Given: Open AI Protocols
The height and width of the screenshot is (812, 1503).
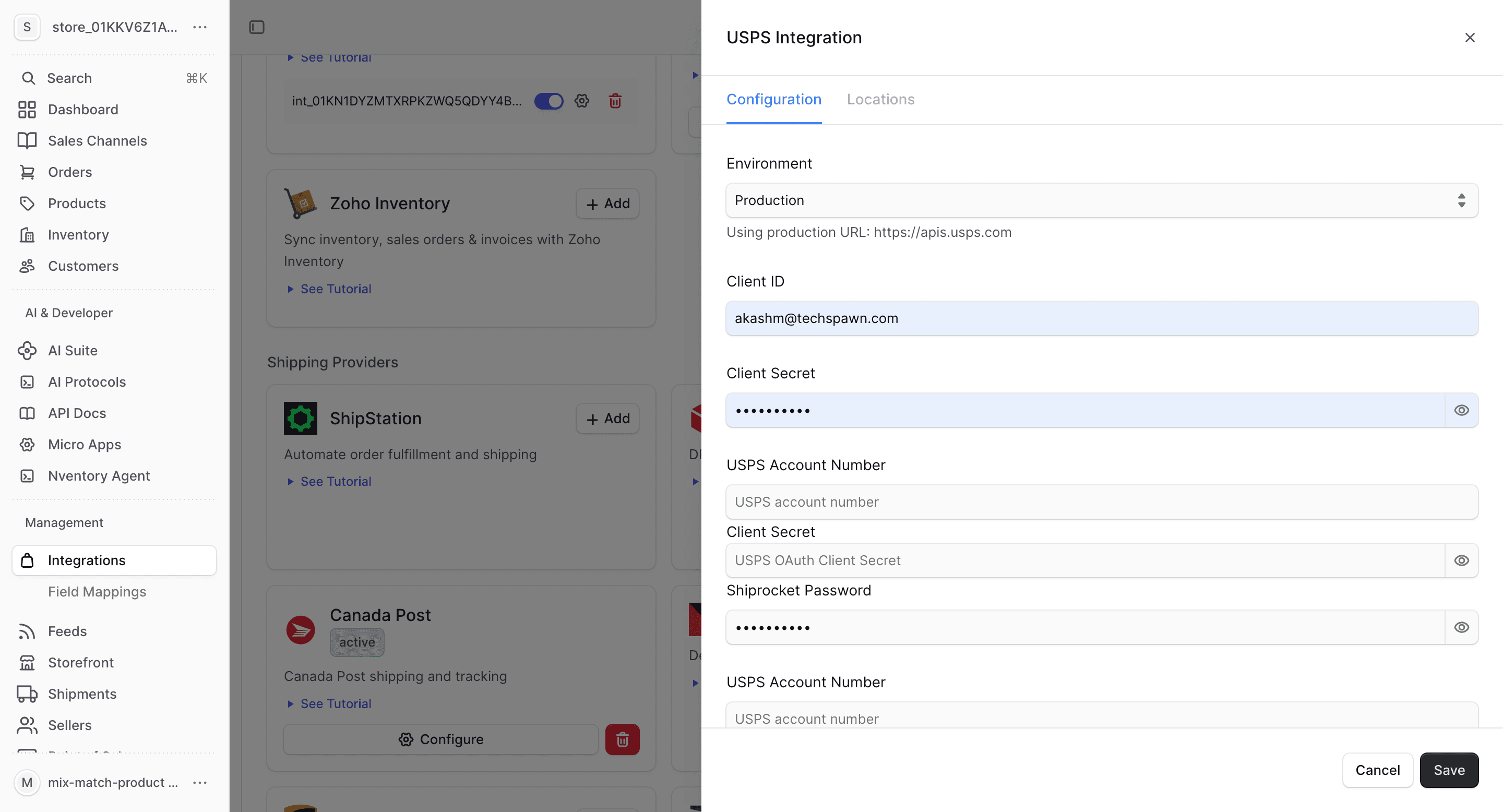Looking at the screenshot, I should [x=114, y=382].
